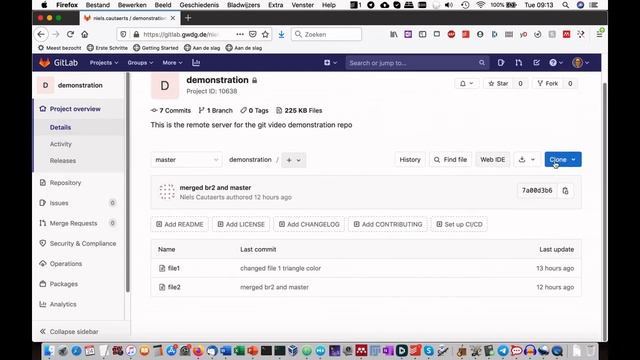The height and width of the screenshot is (360, 640).
Task: Copy commit SHA 7a00d3b6 clipboard icon
Action: (565, 191)
